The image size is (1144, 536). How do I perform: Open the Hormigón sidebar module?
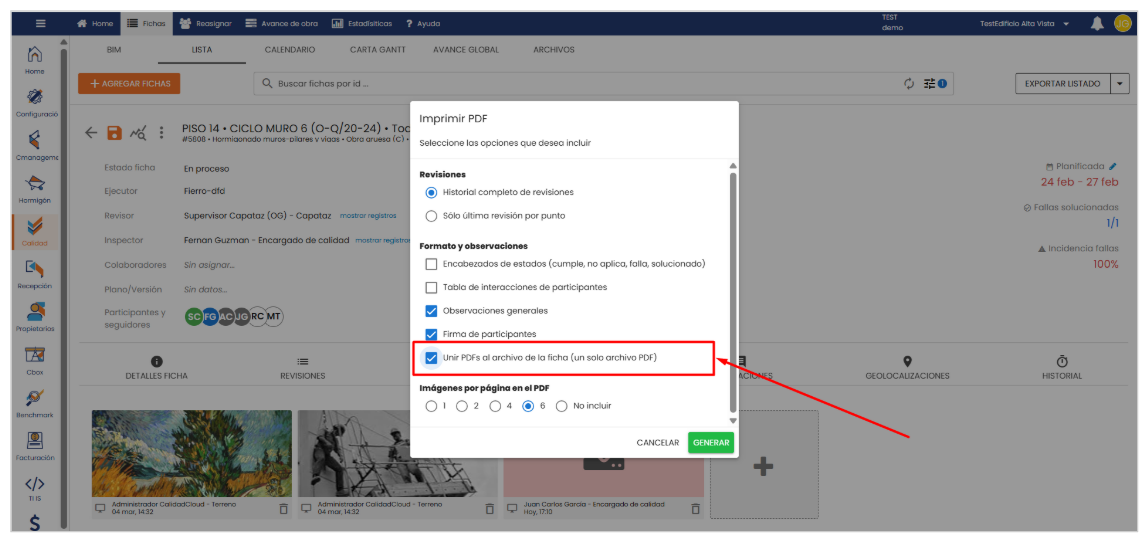(35, 184)
